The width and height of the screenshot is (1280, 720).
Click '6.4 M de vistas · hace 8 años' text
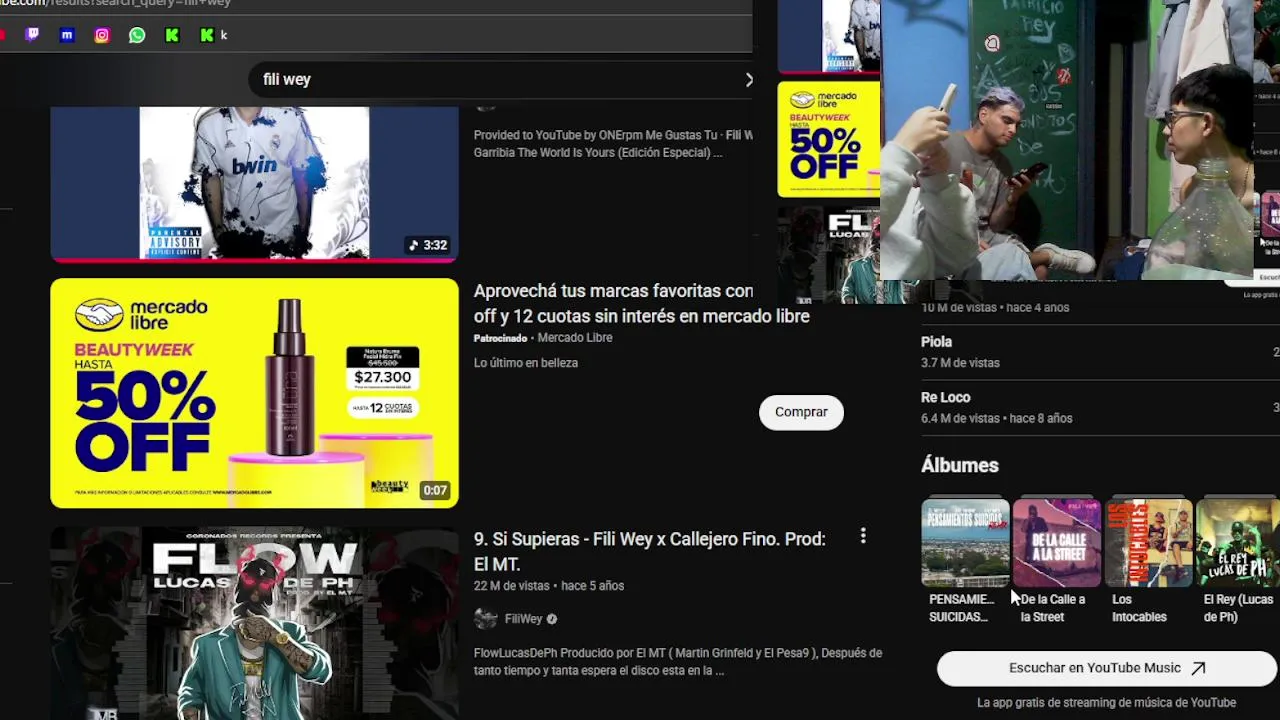pos(996,418)
